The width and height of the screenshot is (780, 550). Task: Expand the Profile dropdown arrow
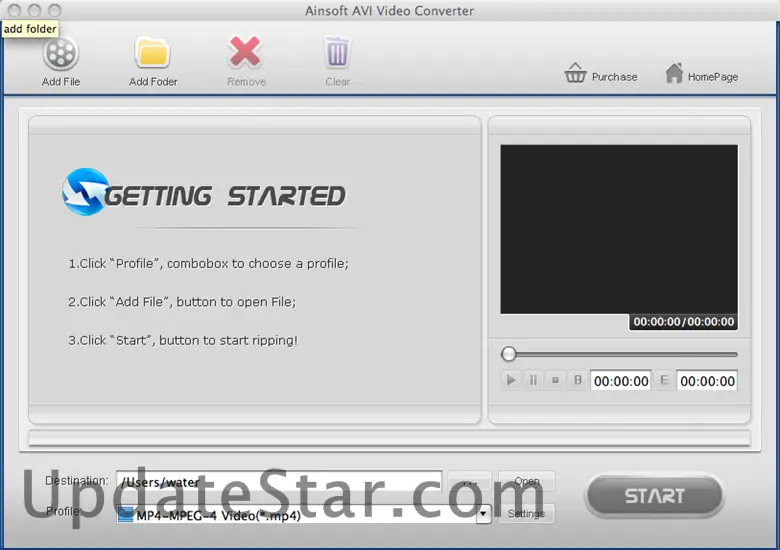pyautogui.click(x=483, y=514)
